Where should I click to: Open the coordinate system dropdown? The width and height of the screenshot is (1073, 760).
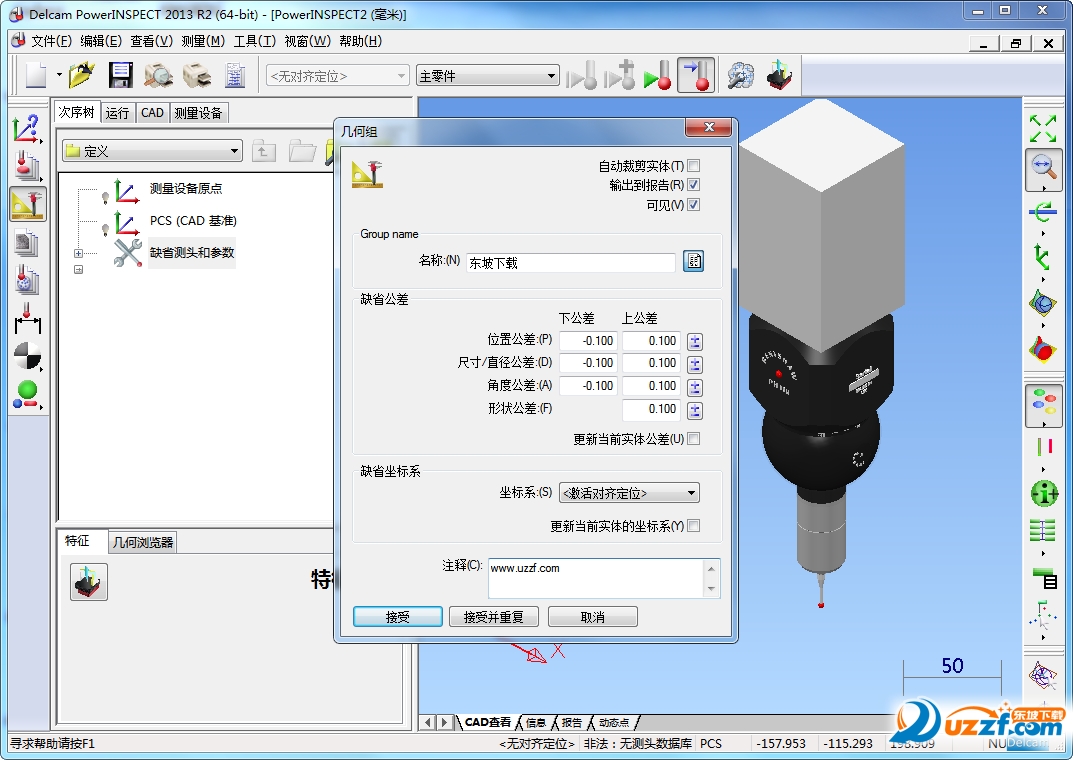629,493
